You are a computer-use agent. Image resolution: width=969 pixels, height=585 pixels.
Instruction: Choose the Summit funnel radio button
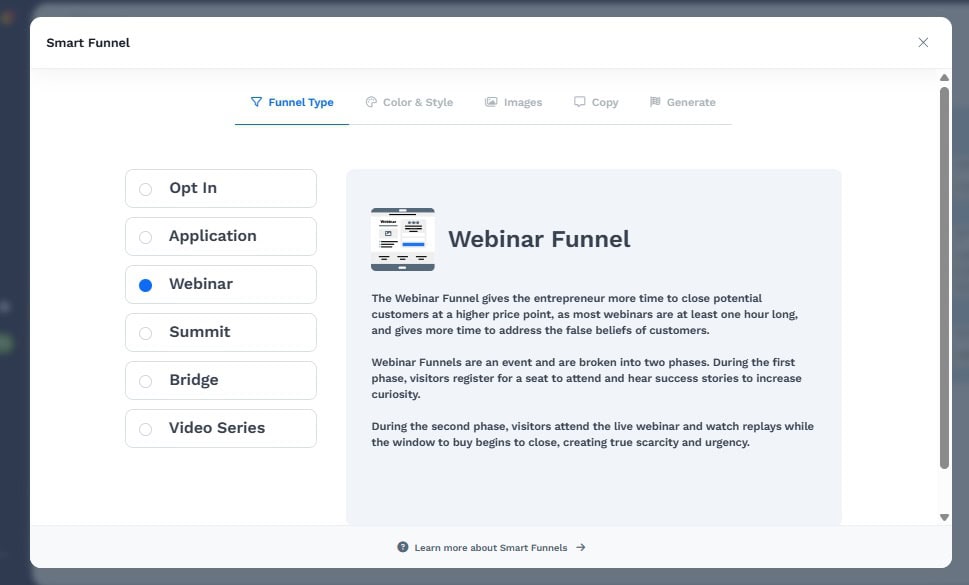pyautogui.click(x=145, y=332)
